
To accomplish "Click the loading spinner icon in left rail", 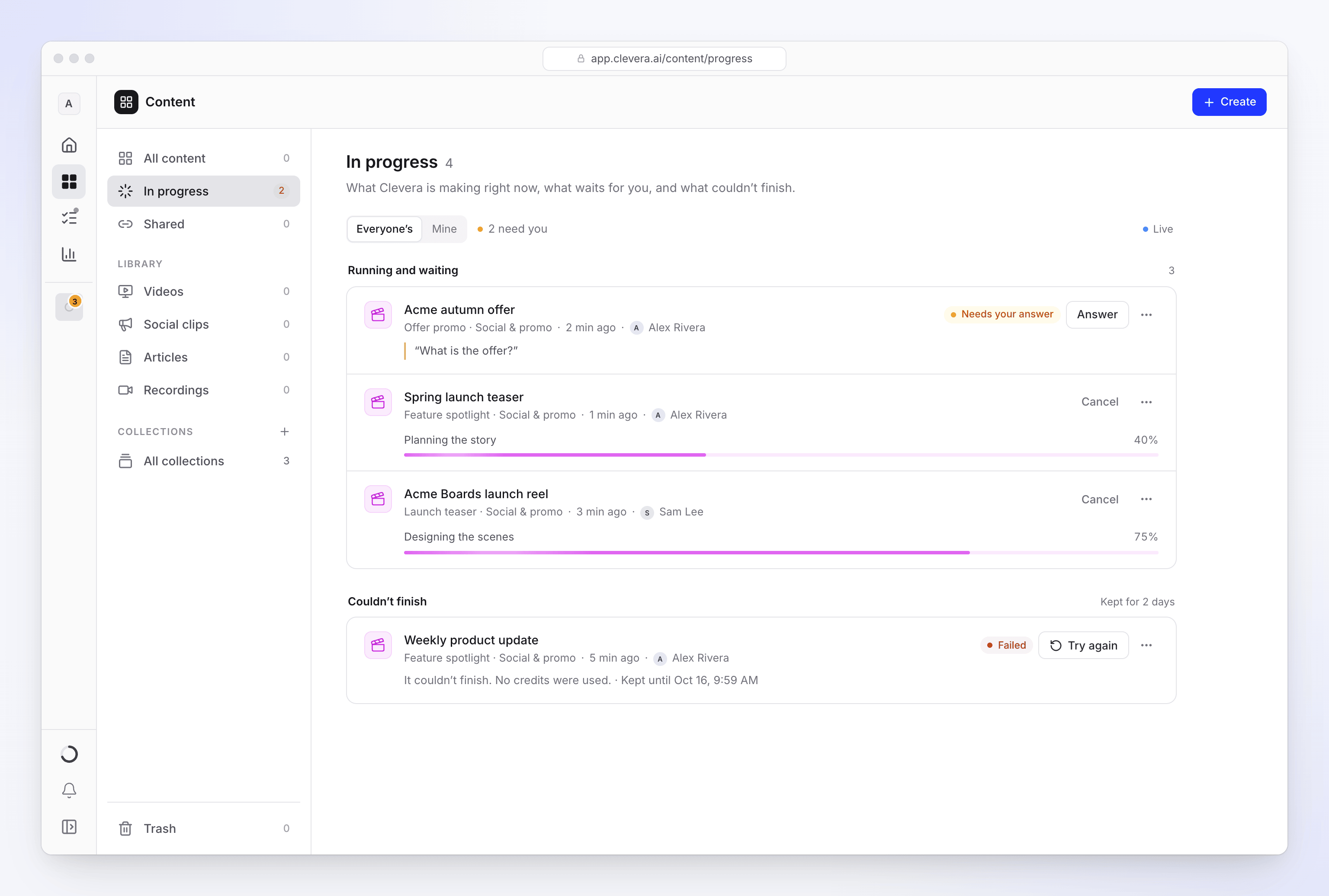I will 69,754.
